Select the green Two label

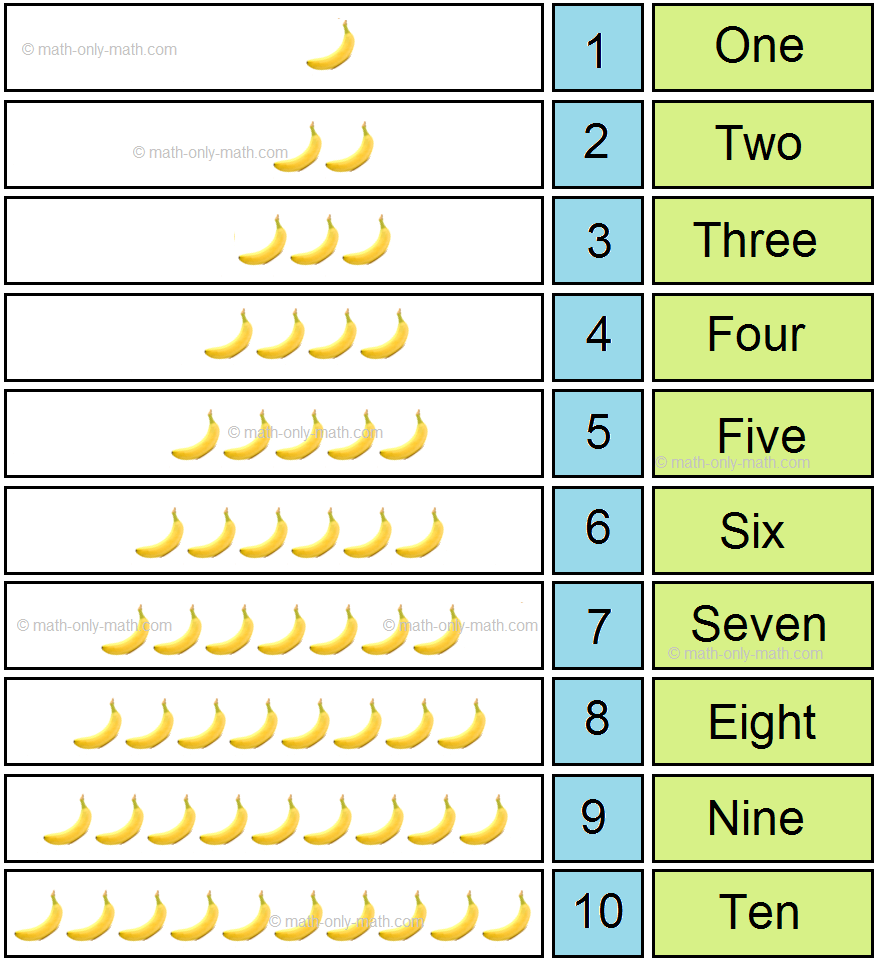pyautogui.click(x=762, y=144)
